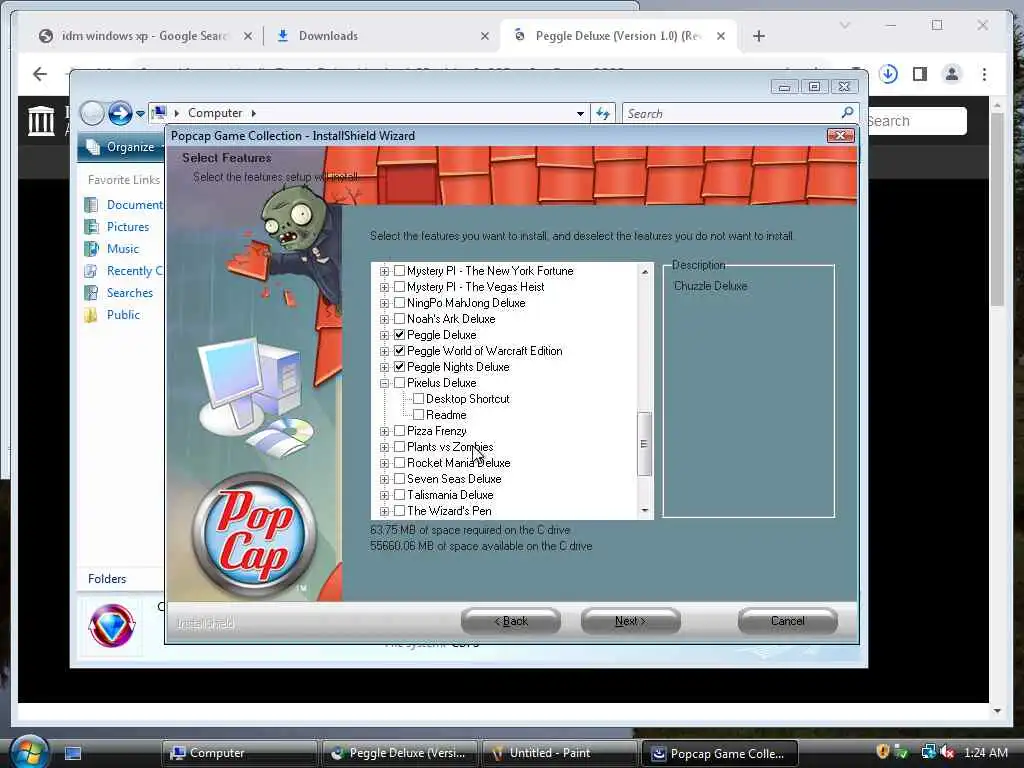Click the Next button in wizard
The height and width of the screenshot is (768, 1024).
[630, 621]
